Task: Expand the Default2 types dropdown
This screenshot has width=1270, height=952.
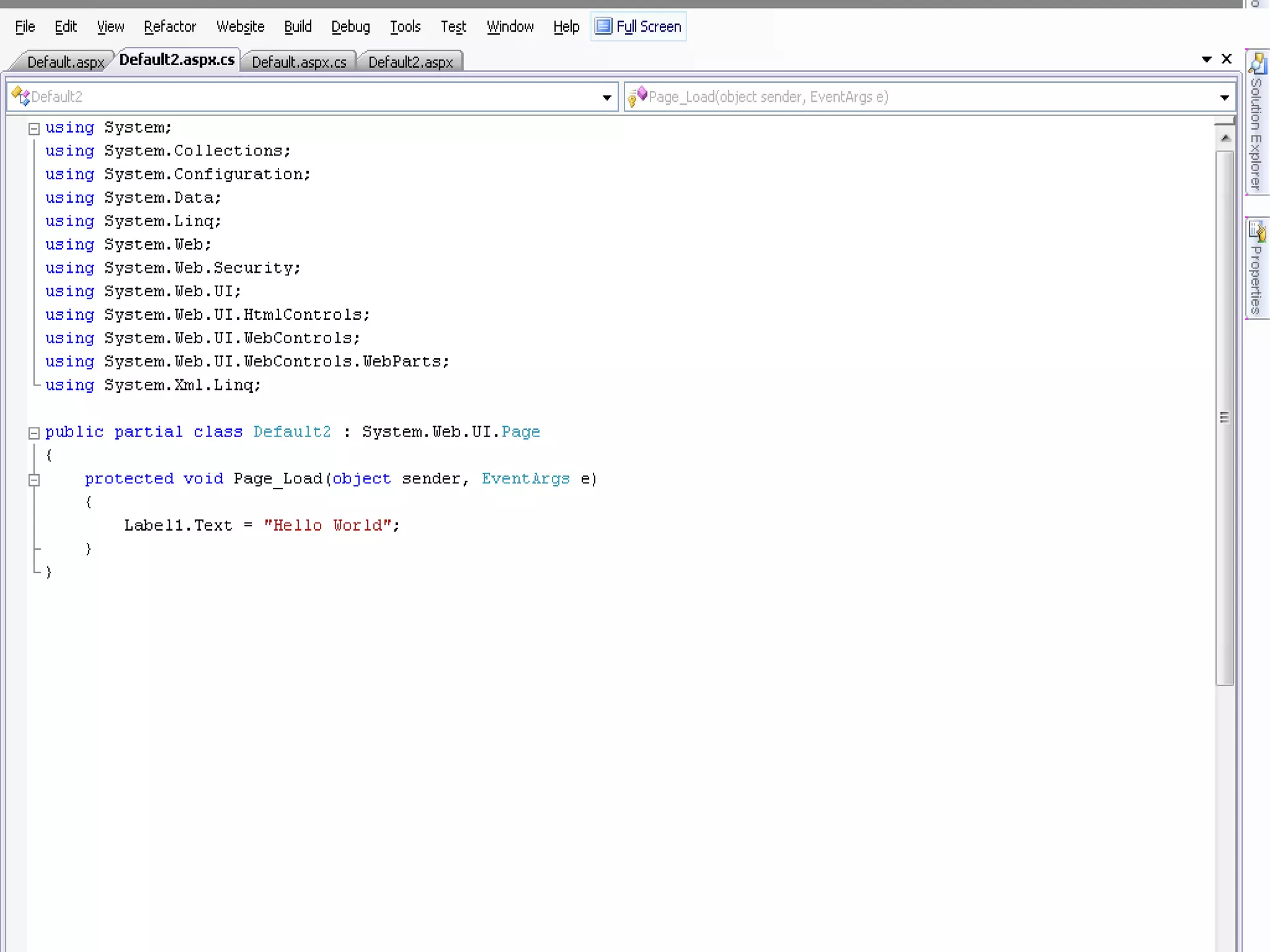Action: tap(606, 97)
